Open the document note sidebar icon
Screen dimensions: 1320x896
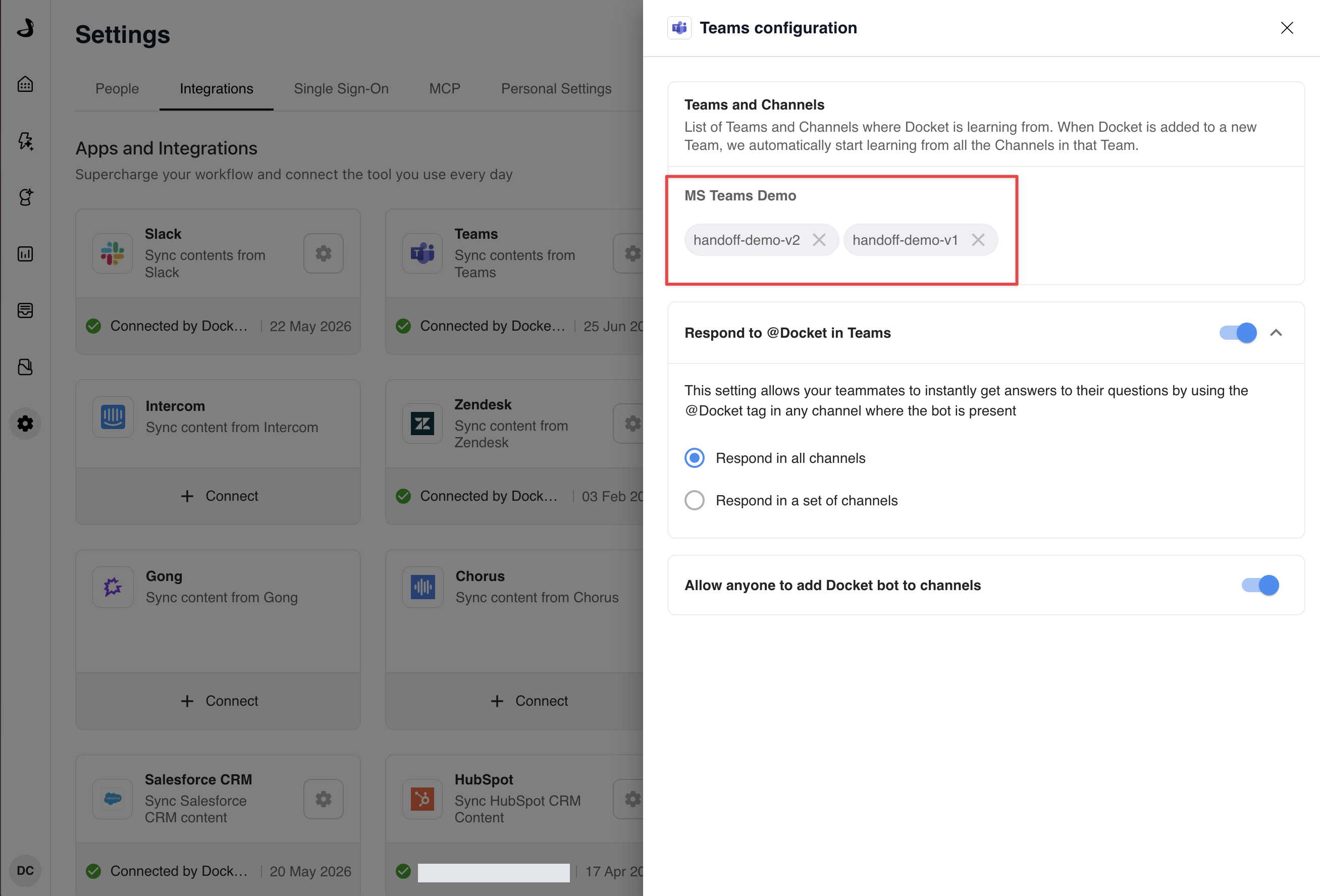25,367
